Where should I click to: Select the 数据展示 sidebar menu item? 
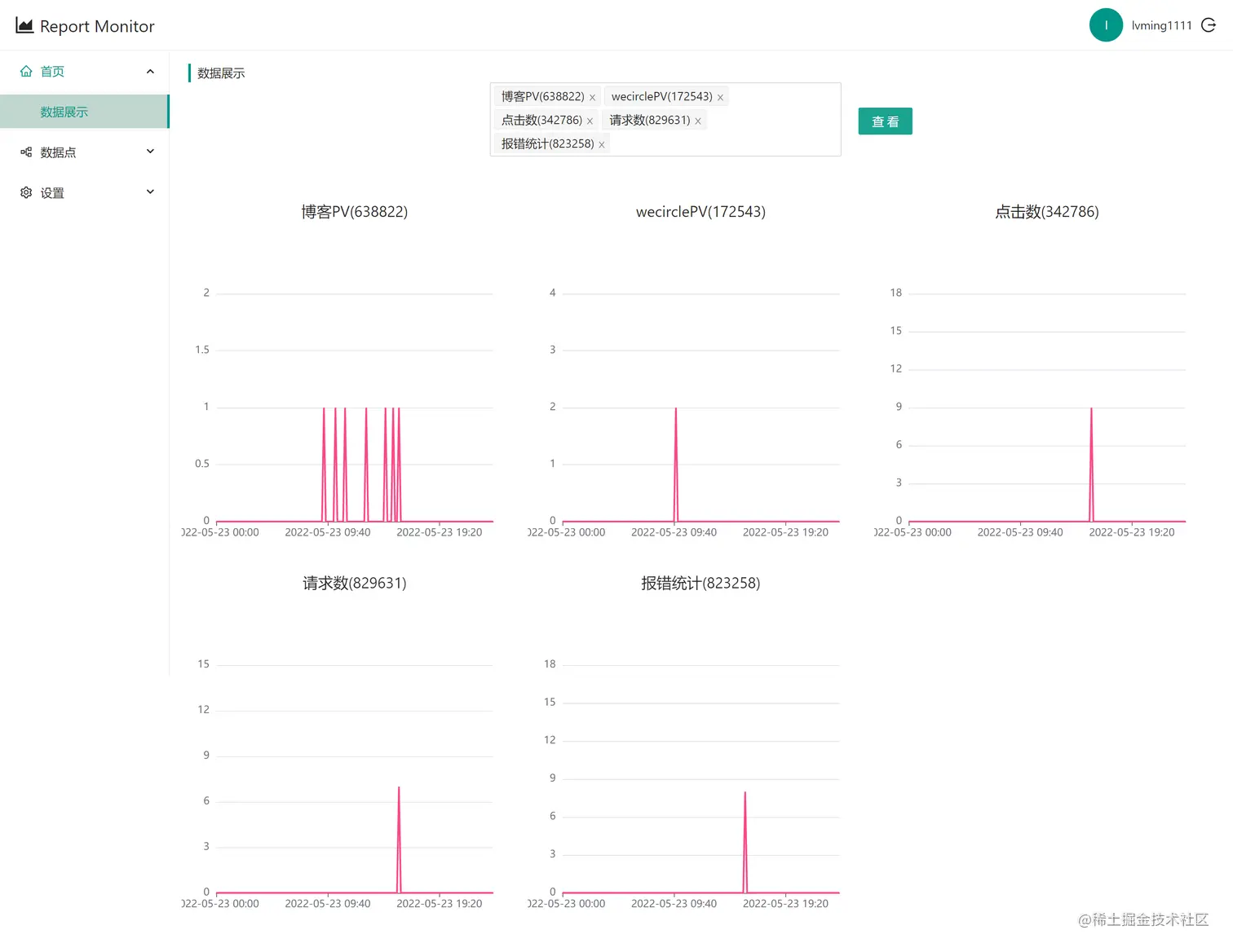[x=84, y=112]
